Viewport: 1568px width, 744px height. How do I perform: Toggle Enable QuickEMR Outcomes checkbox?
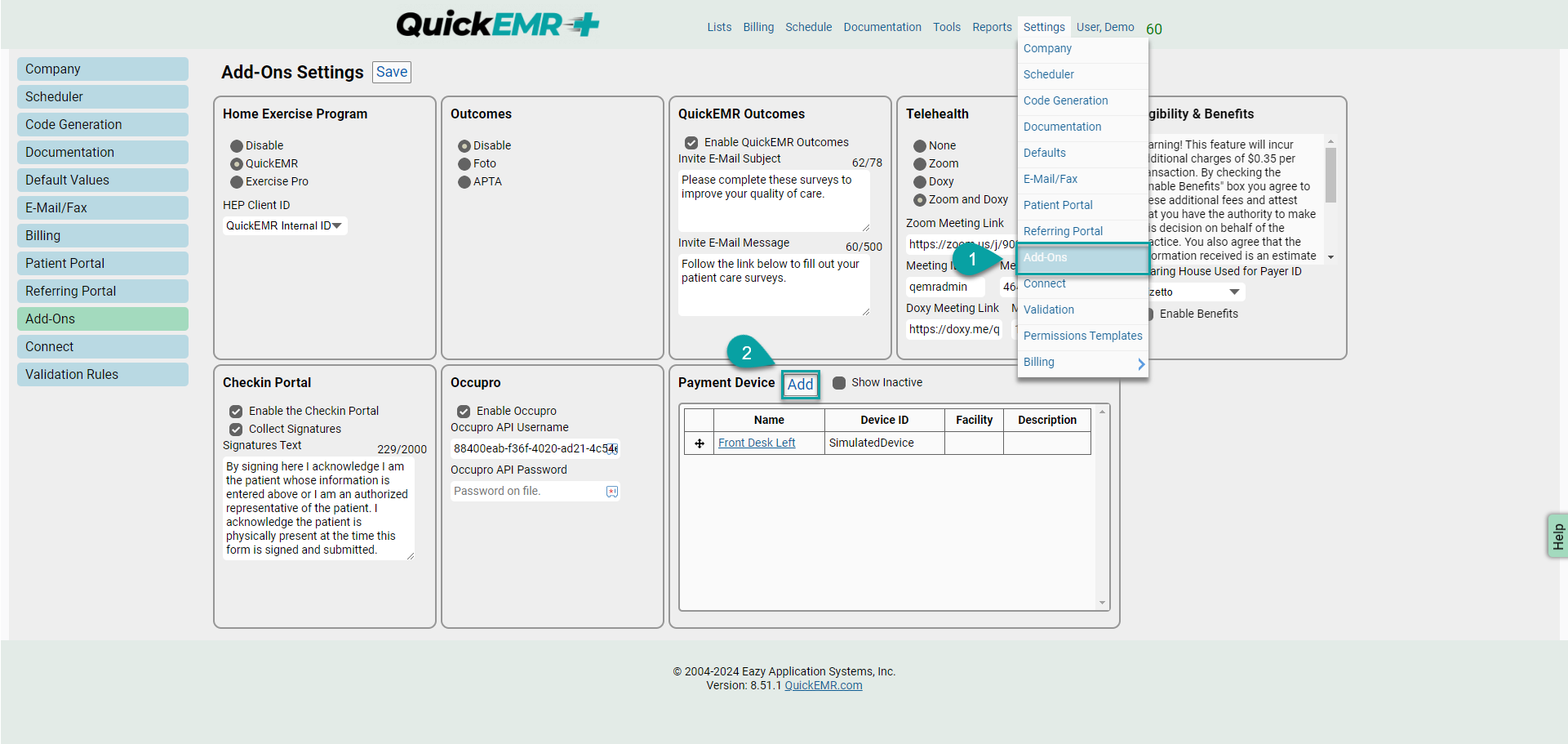[x=691, y=143]
